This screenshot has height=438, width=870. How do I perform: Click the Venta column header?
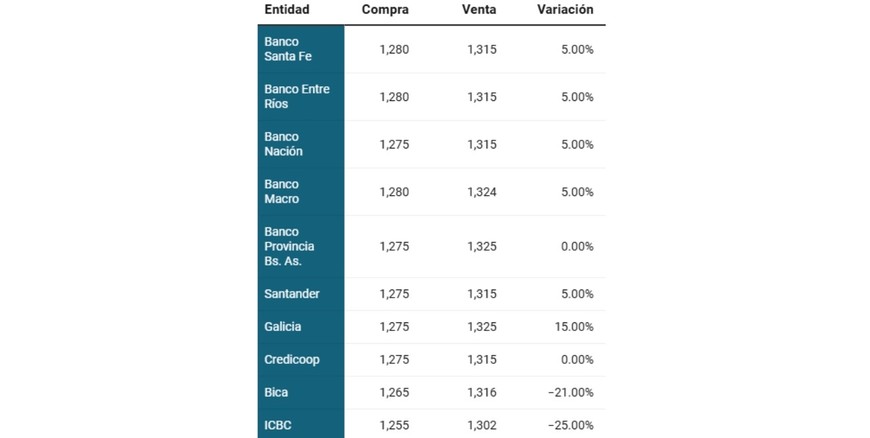(x=479, y=10)
